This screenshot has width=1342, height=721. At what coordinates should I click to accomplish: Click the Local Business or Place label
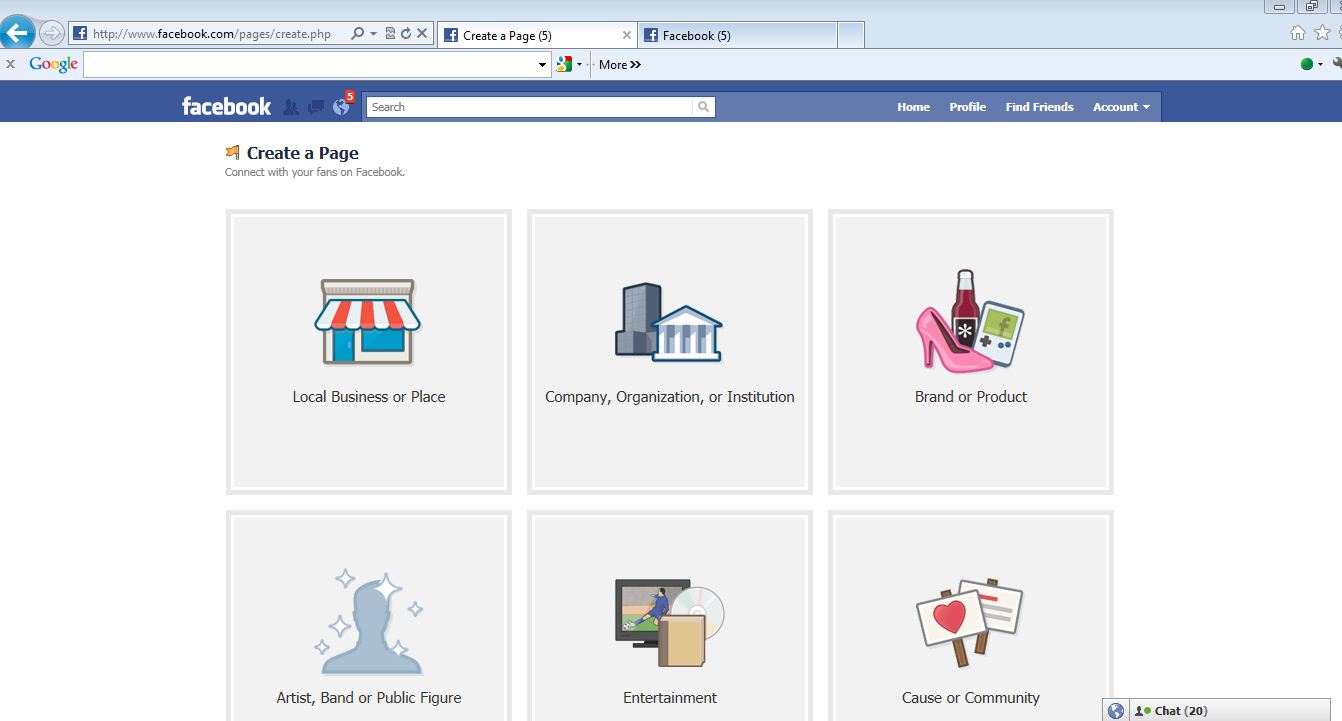369,397
